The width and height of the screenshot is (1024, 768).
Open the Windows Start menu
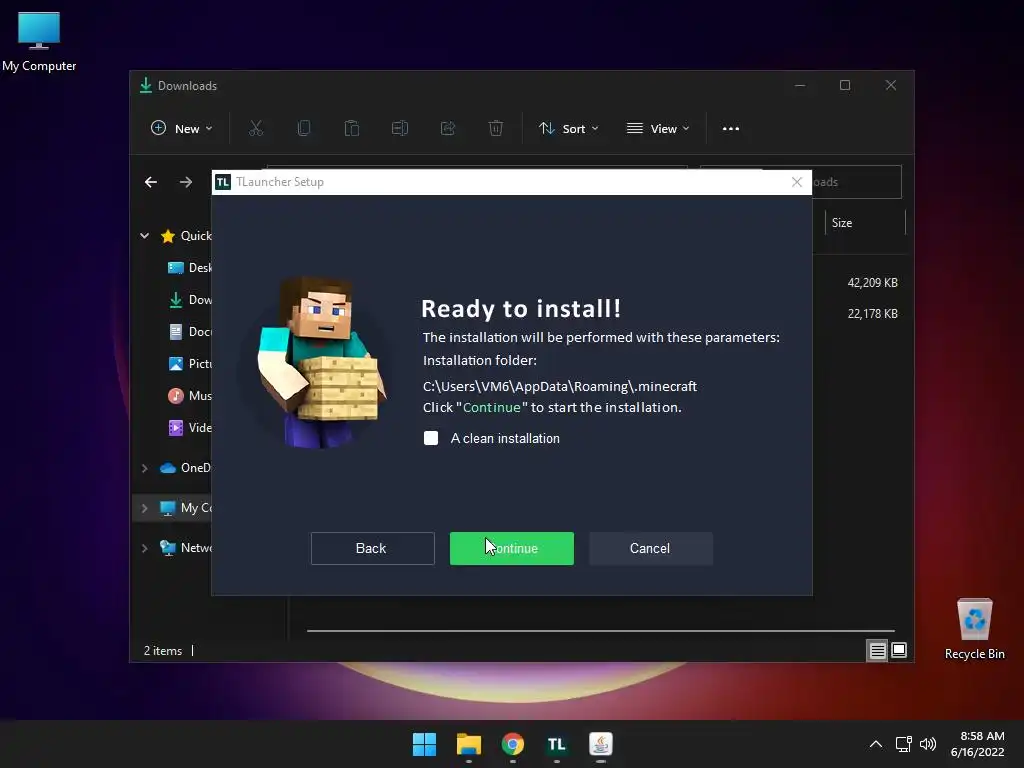click(x=424, y=744)
